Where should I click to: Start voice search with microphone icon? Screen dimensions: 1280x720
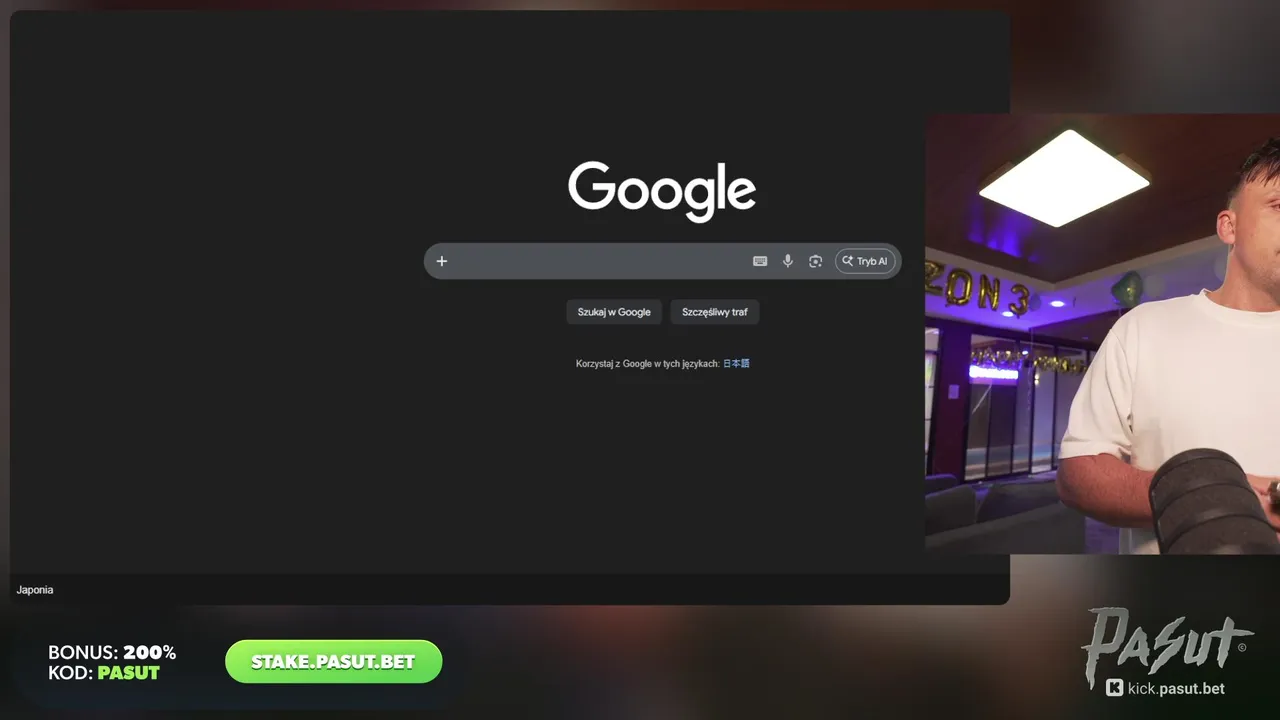pyautogui.click(x=788, y=261)
